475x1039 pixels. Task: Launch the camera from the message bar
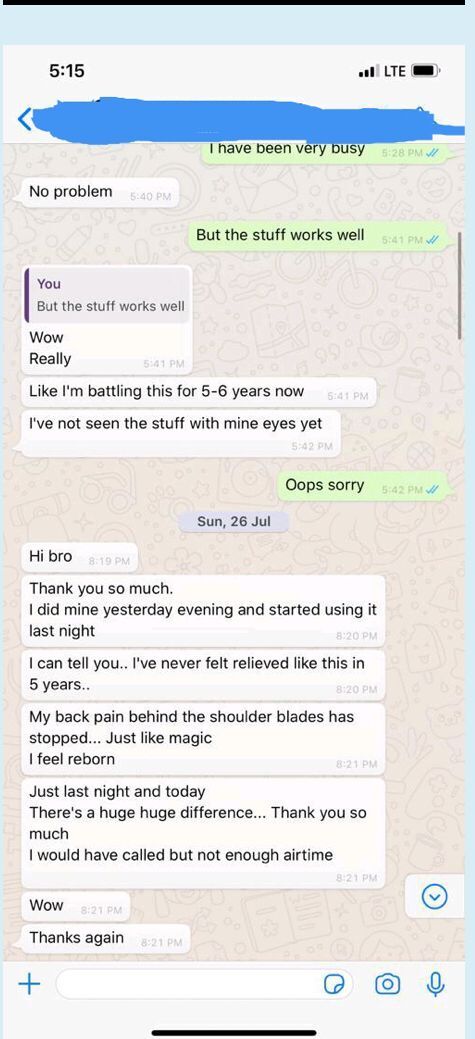point(387,985)
